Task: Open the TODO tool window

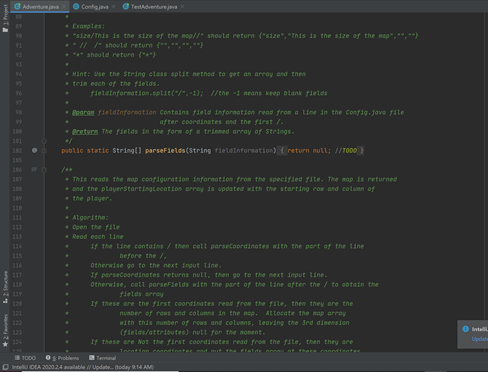Action: tap(25, 358)
